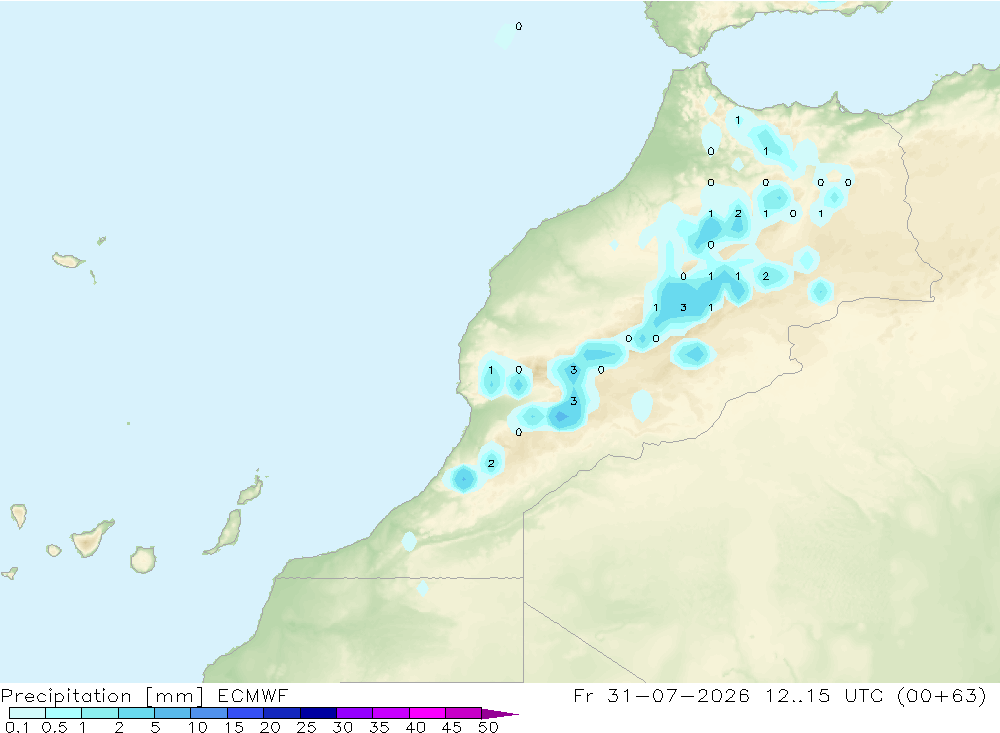This screenshot has width=1000, height=733.
Task: Select the 35–40 mm legend color box
Action: pos(391,713)
